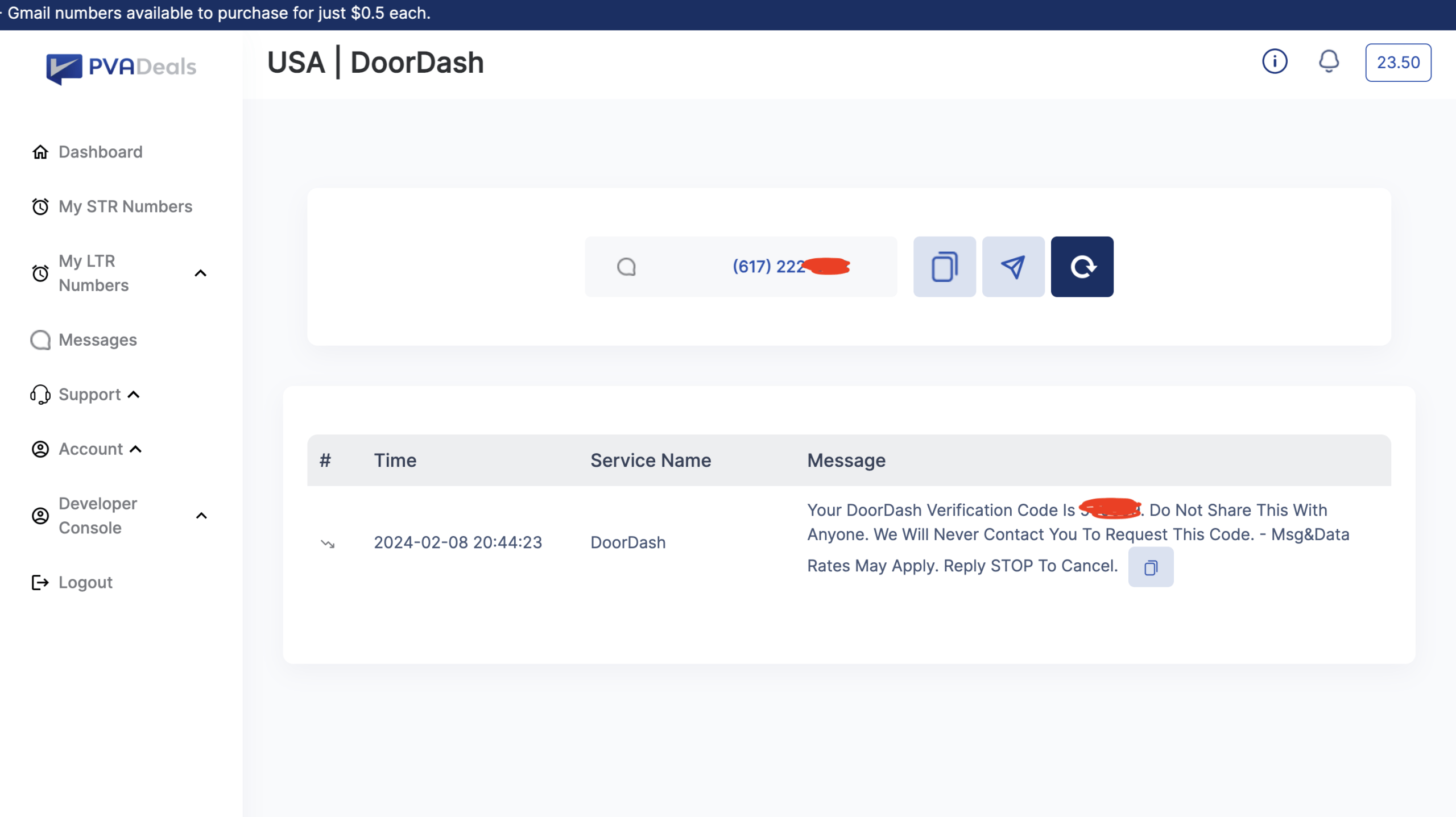Screen dimensions: 1456x817
Task: Click the DoorDash verification message text
Action: pos(1078,537)
